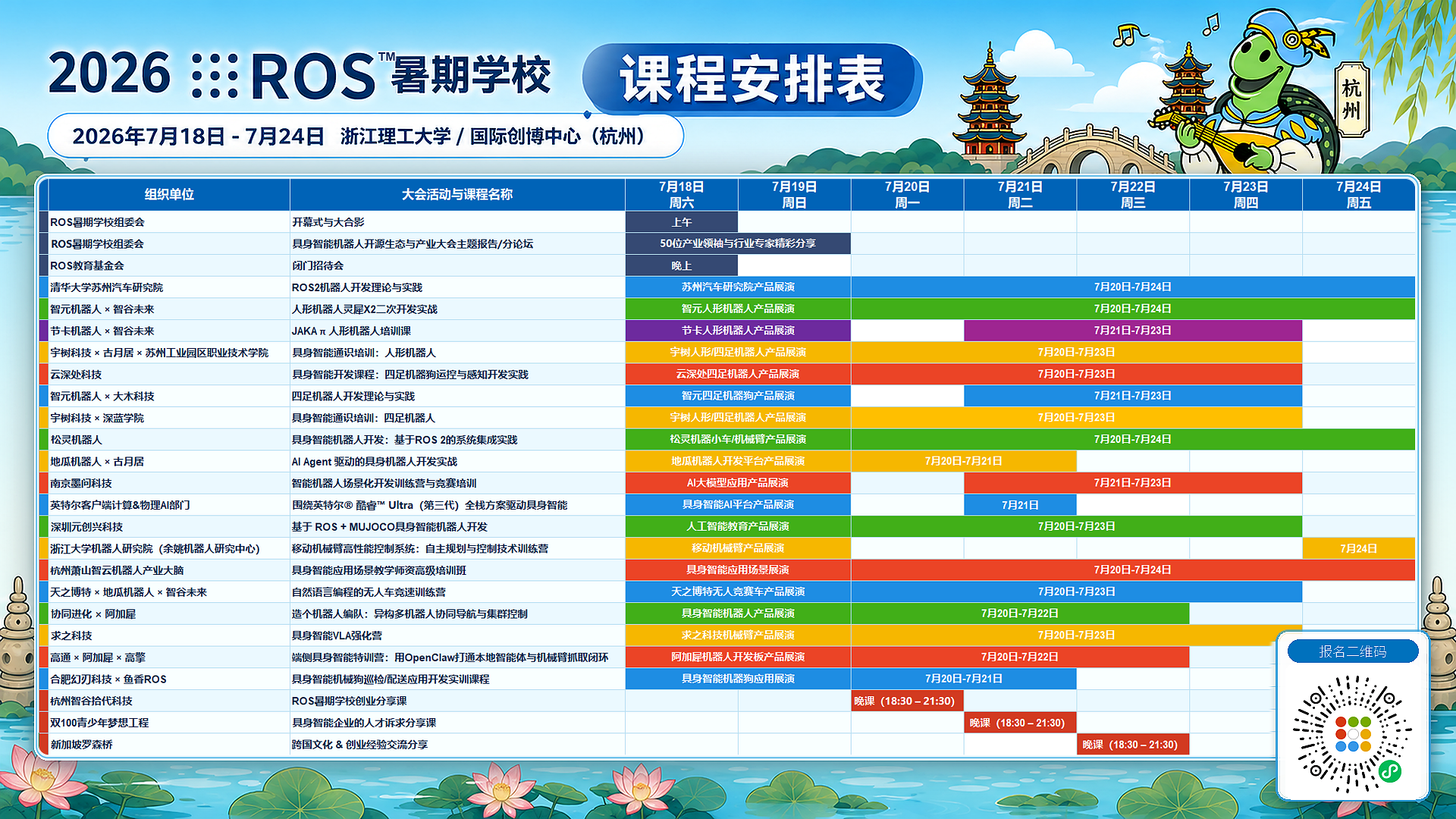
Task: Click the 求之科技机械臂产品展演 cell
Action: pyautogui.click(x=738, y=635)
